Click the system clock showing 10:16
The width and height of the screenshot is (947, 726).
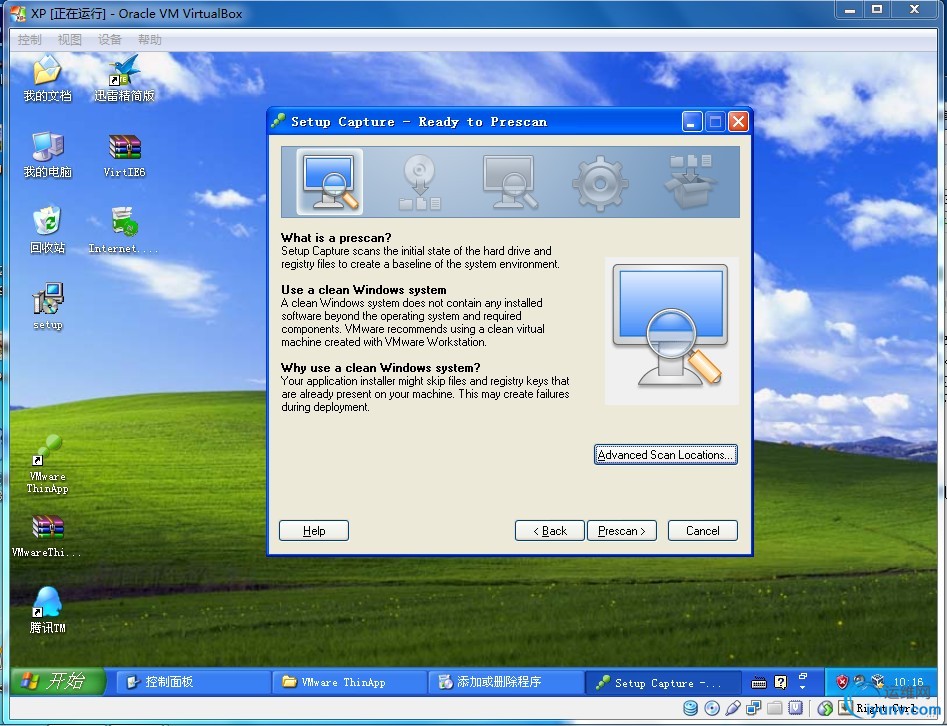pos(908,682)
